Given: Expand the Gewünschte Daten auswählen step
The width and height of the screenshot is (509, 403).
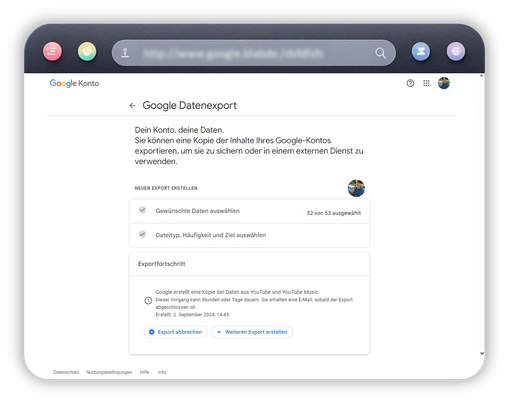Looking at the screenshot, I should click(249, 211).
